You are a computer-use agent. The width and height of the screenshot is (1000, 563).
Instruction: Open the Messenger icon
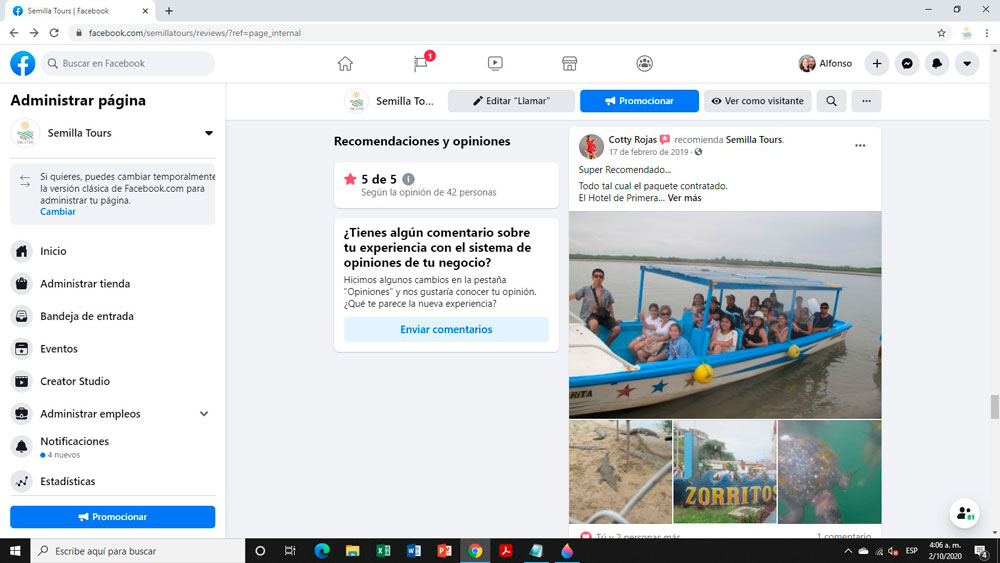click(907, 63)
